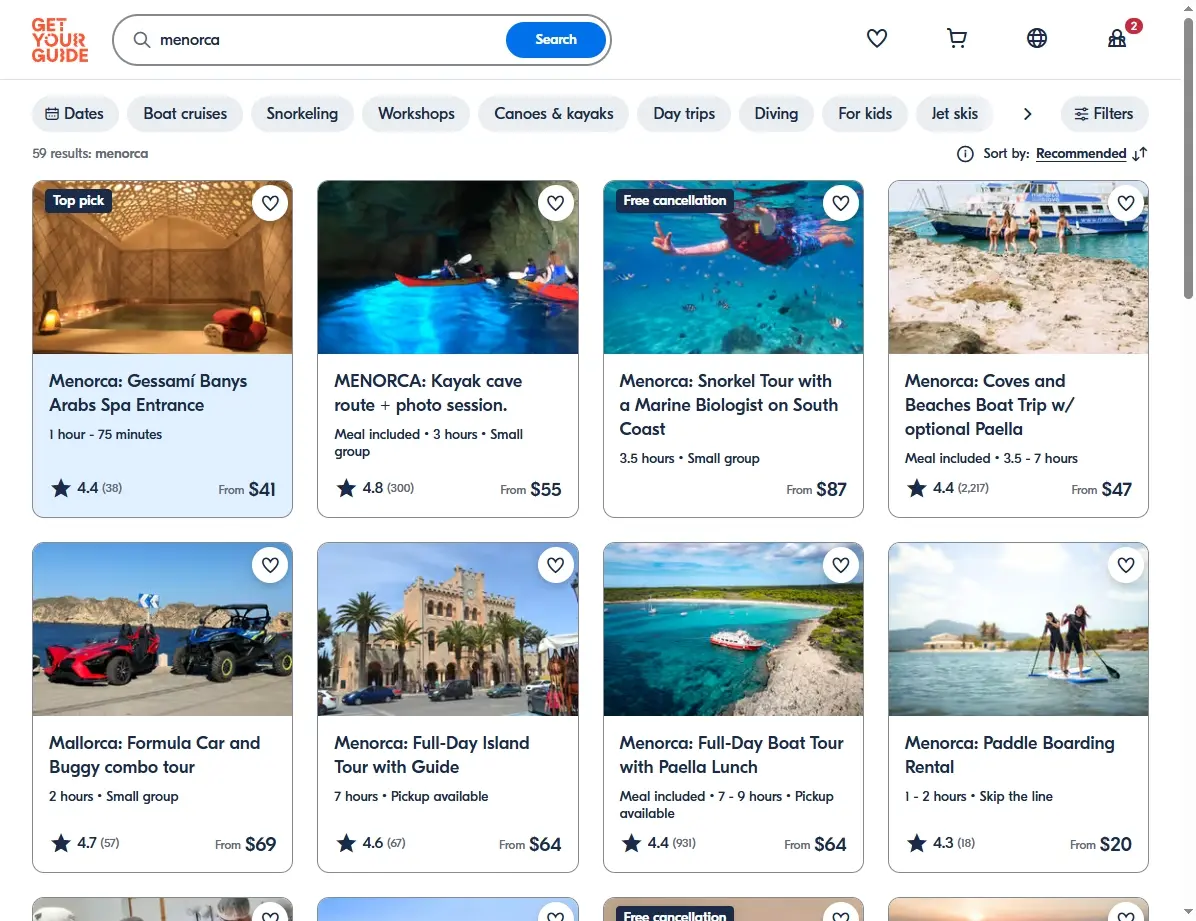This screenshot has height=921, width=1196.
Task: Click the Top pick badge
Action: pos(78,201)
